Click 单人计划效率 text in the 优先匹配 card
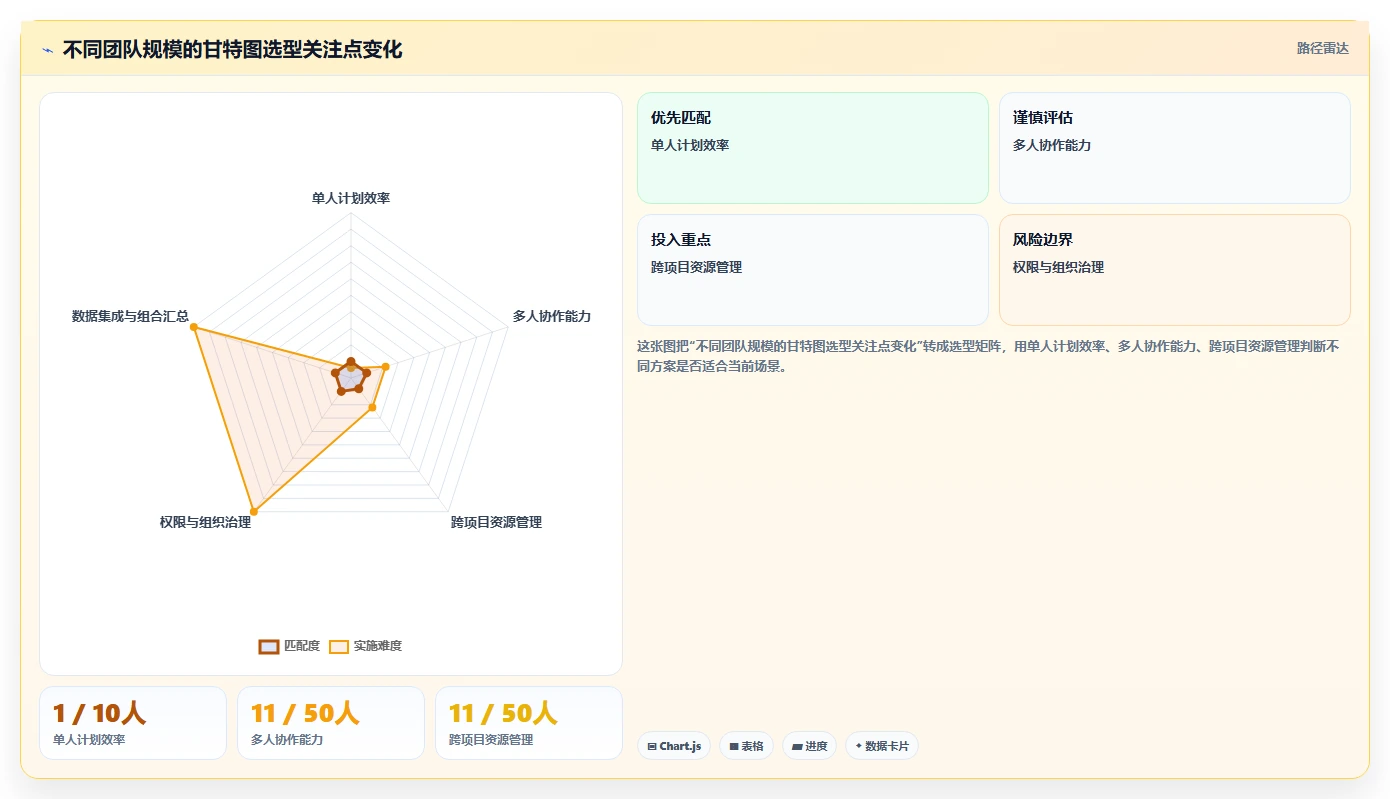 tap(690, 145)
